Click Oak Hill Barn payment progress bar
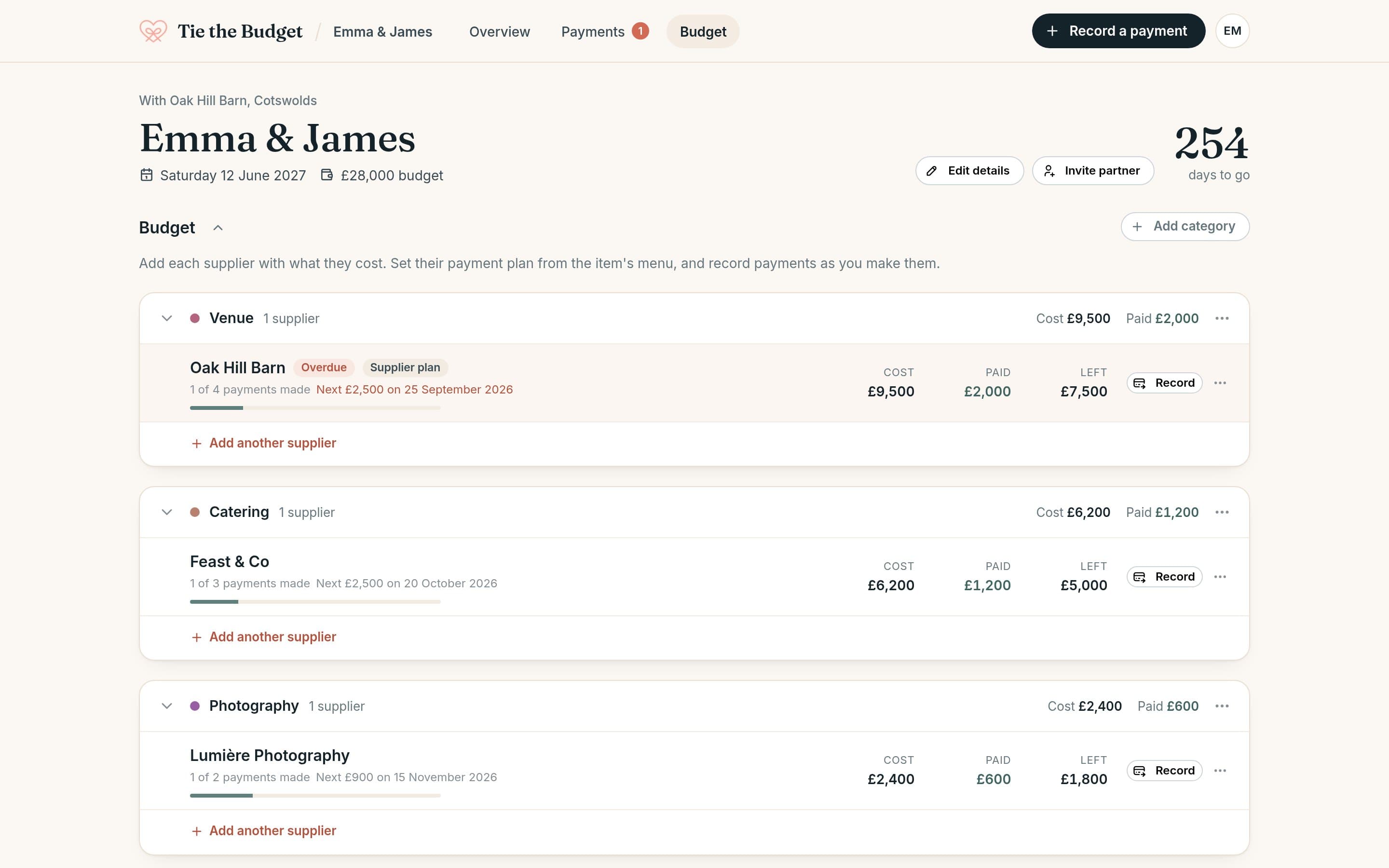Screen dimensions: 1389x868 coord(315,408)
